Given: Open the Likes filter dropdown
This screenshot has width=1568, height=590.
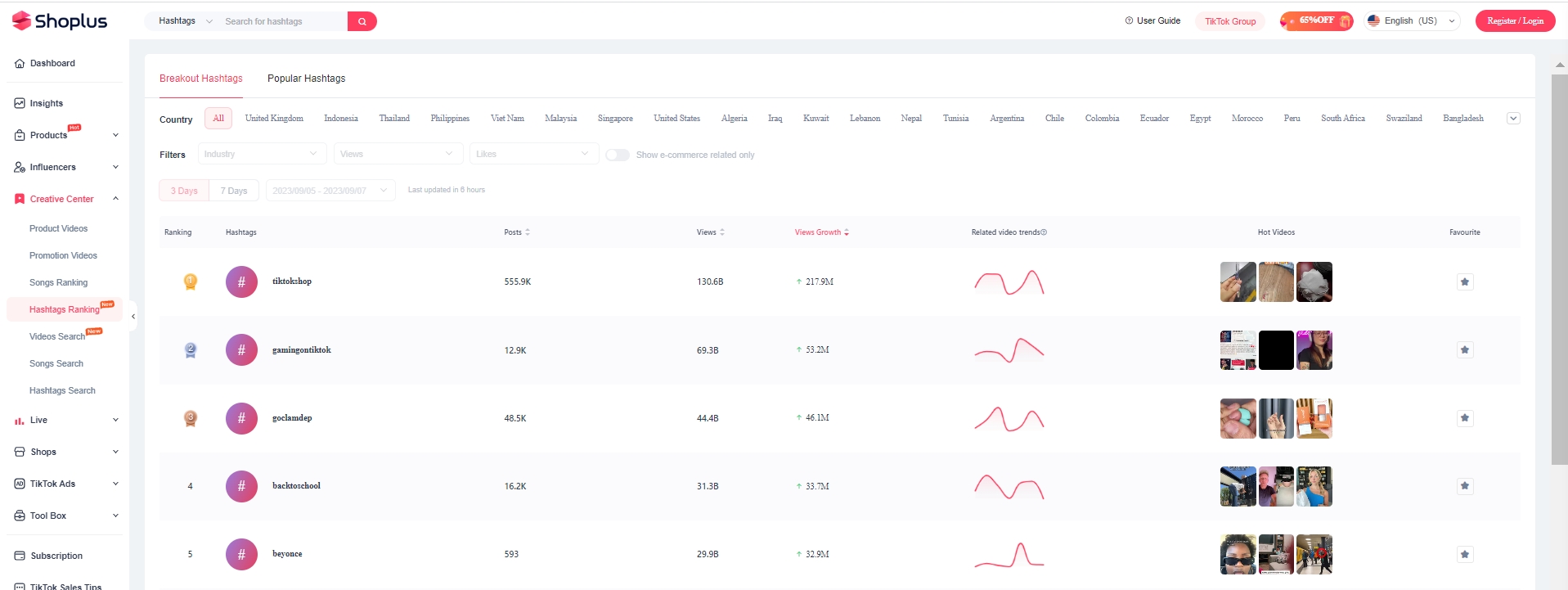Looking at the screenshot, I should [534, 154].
